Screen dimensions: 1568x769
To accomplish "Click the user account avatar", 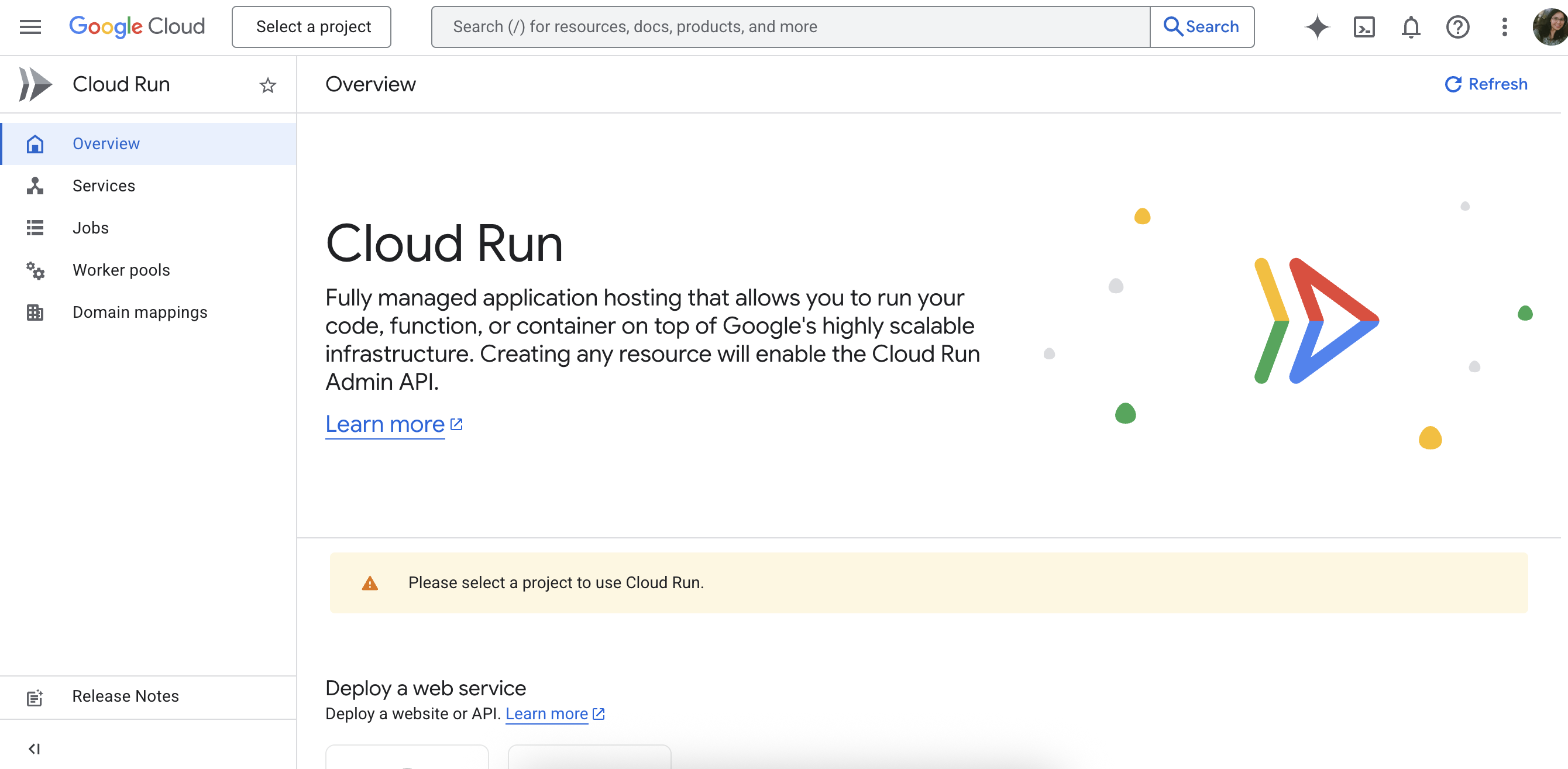I will [x=1549, y=27].
